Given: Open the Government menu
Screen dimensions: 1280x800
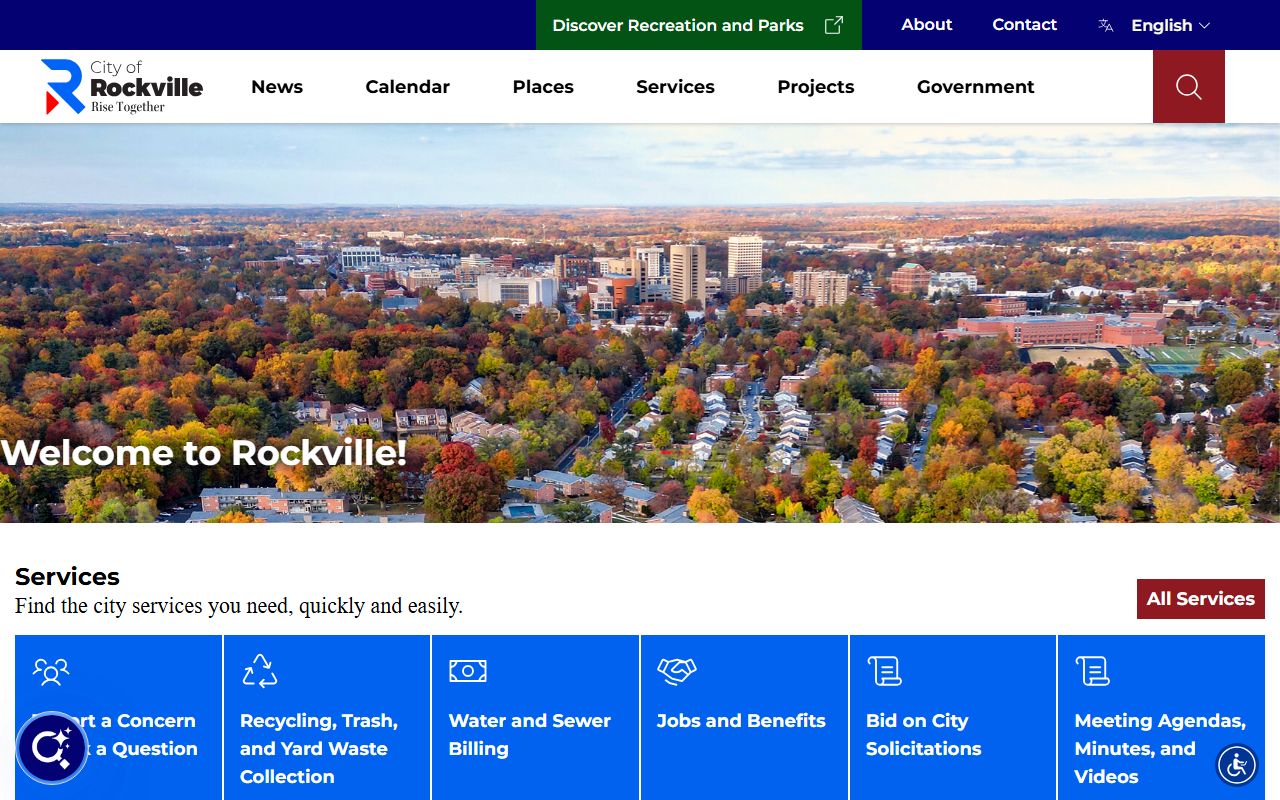Looking at the screenshot, I should coord(976,87).
